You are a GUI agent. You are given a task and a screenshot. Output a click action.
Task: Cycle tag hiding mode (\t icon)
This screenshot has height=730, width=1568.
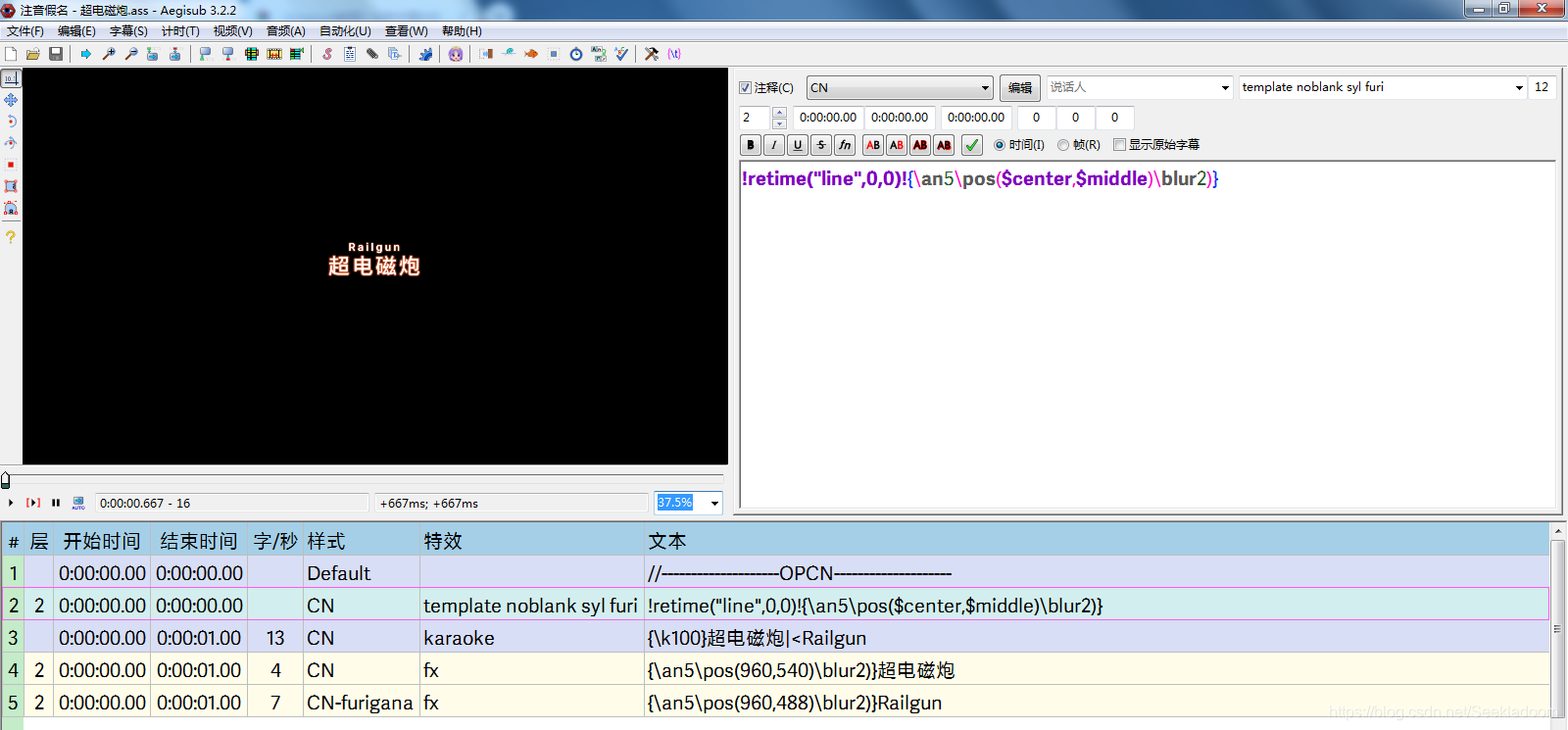click(674, 54)
